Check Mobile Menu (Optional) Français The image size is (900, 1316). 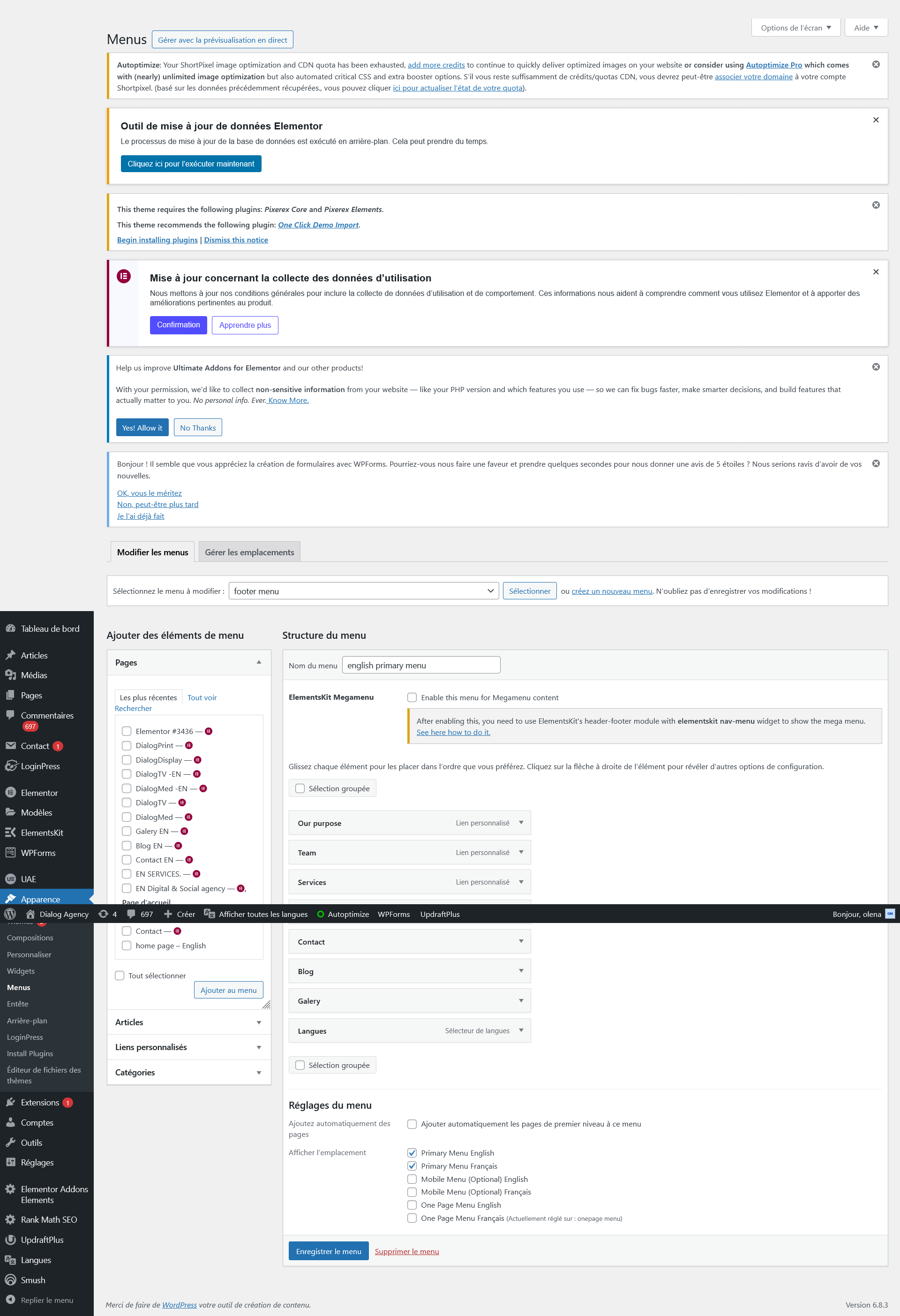pos(412,1192)
